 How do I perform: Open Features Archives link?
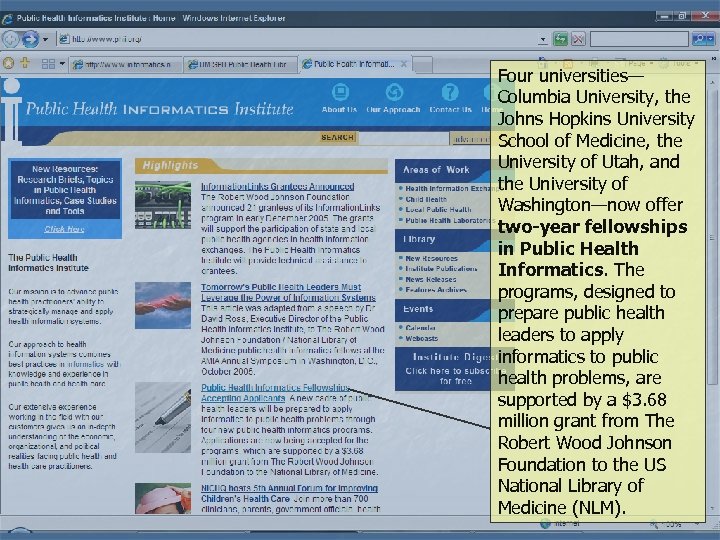click(436, 290)
